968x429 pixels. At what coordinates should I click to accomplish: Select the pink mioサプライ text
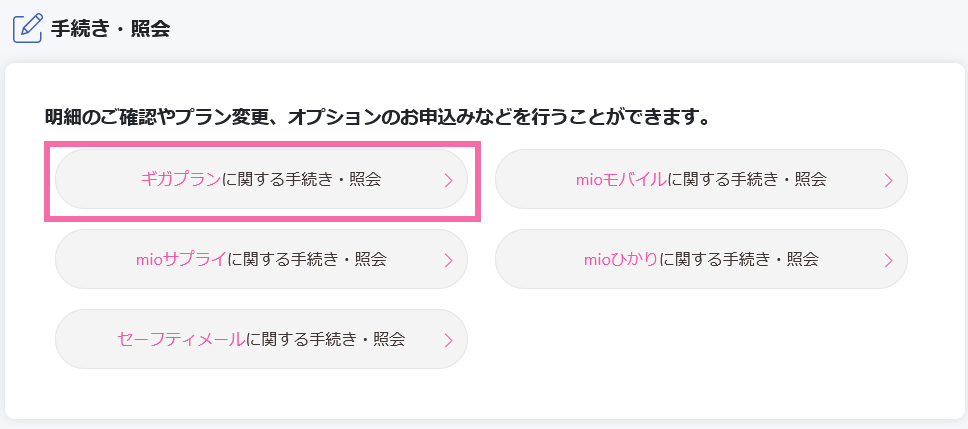[182, 259]
